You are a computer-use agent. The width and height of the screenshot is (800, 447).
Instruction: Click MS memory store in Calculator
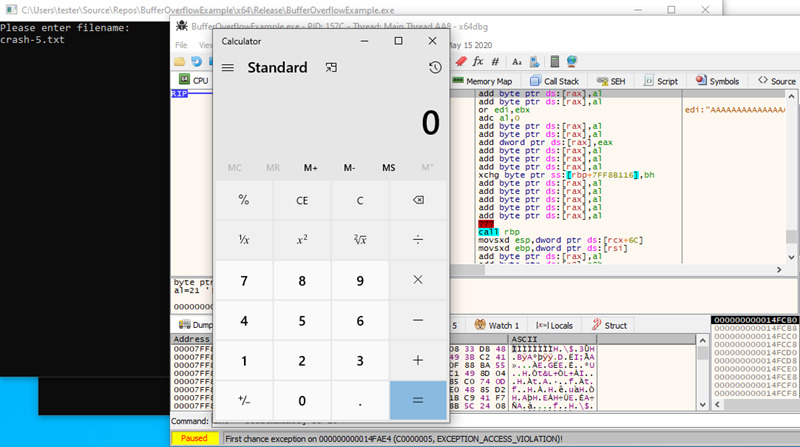point(388,168)
